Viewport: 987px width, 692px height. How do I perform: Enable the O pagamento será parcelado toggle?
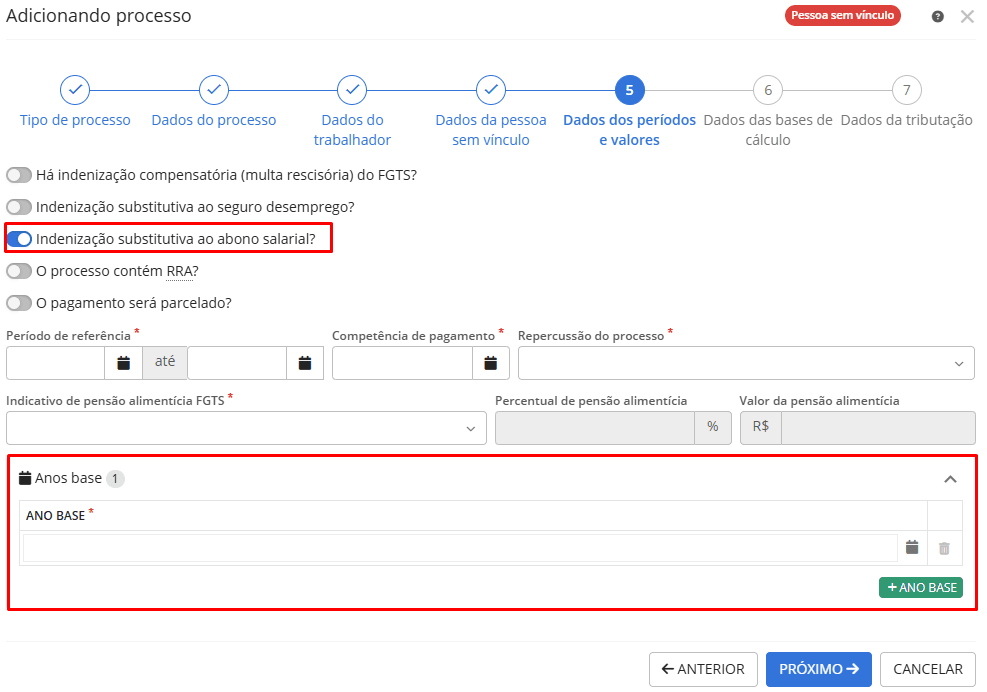pyautogui.click(x=17, y=300)
